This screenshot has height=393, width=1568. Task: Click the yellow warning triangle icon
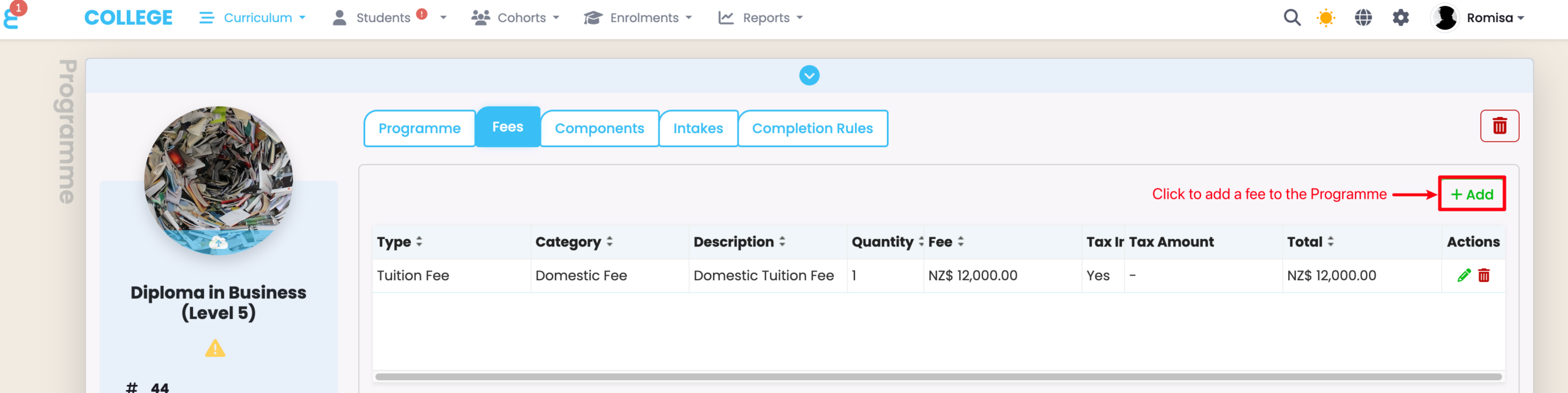pos(215,348)
